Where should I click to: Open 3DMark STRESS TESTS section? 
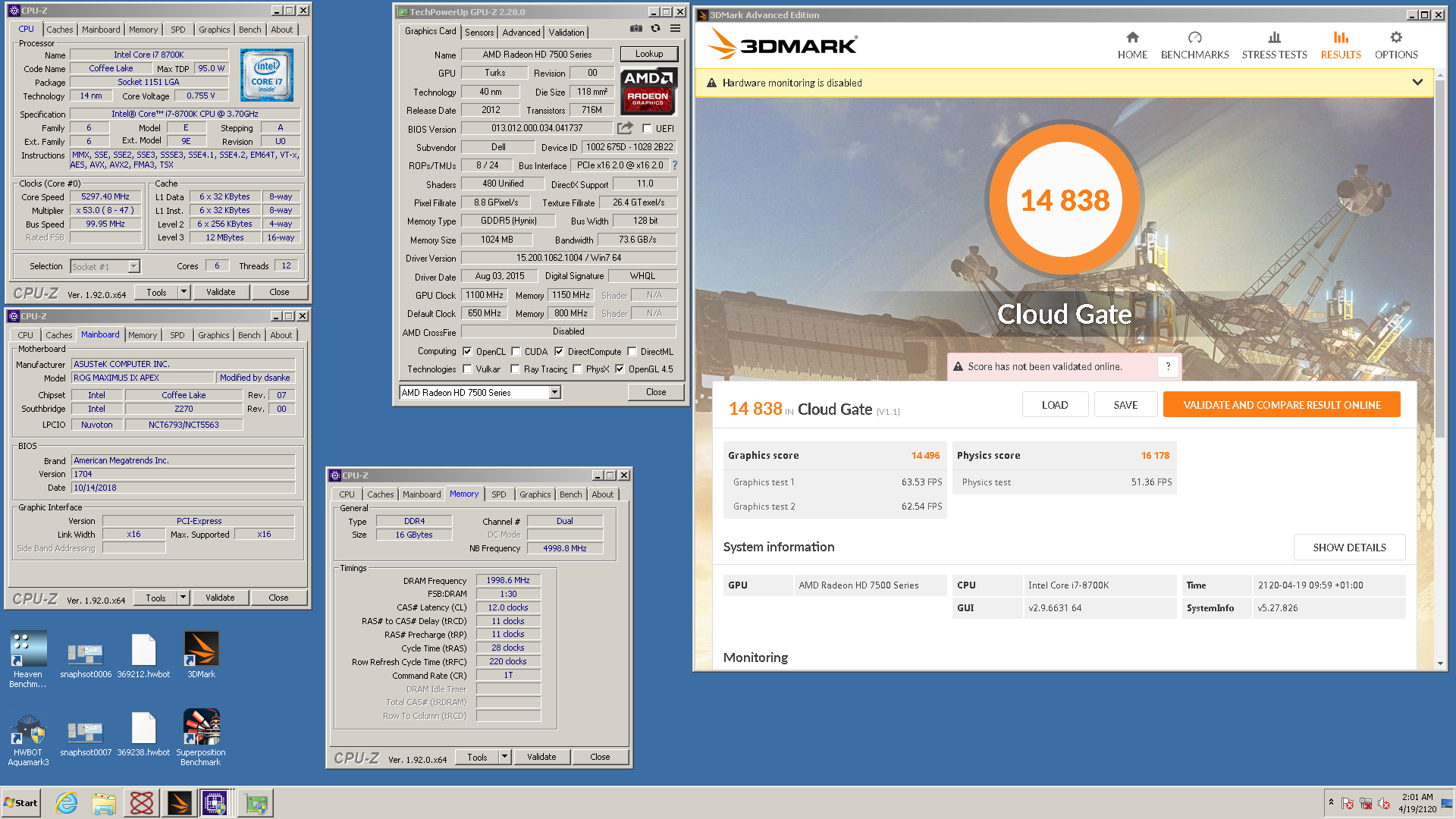(x=1274, y=45)
